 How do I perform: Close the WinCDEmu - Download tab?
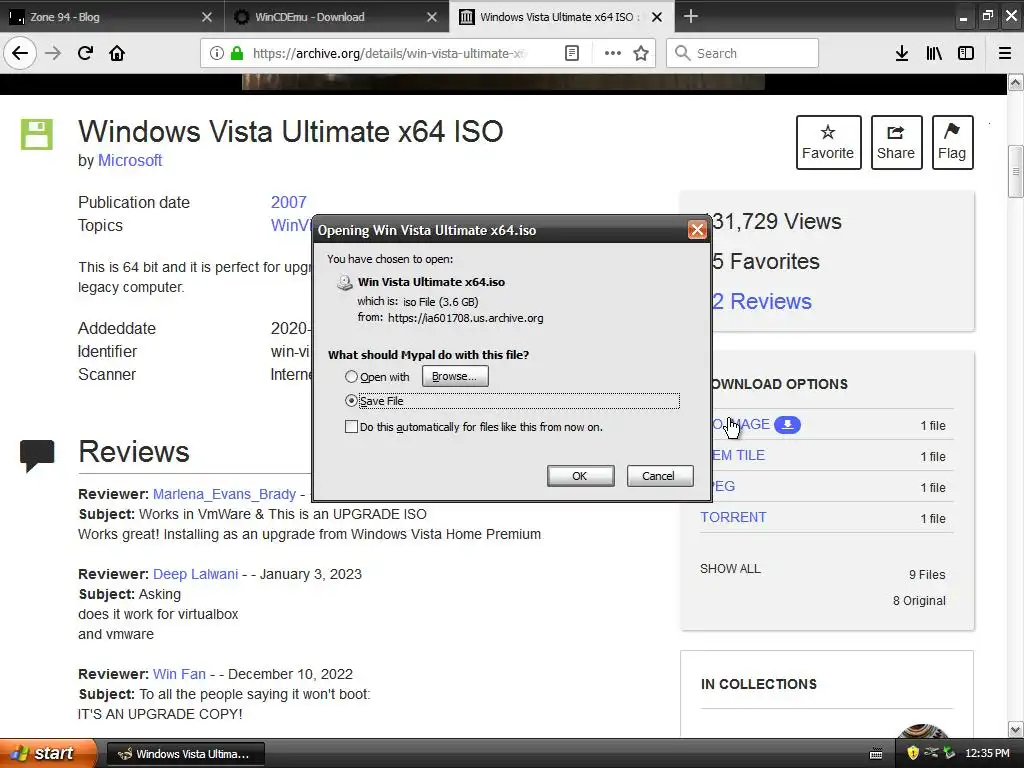click(x=432, y=17)
